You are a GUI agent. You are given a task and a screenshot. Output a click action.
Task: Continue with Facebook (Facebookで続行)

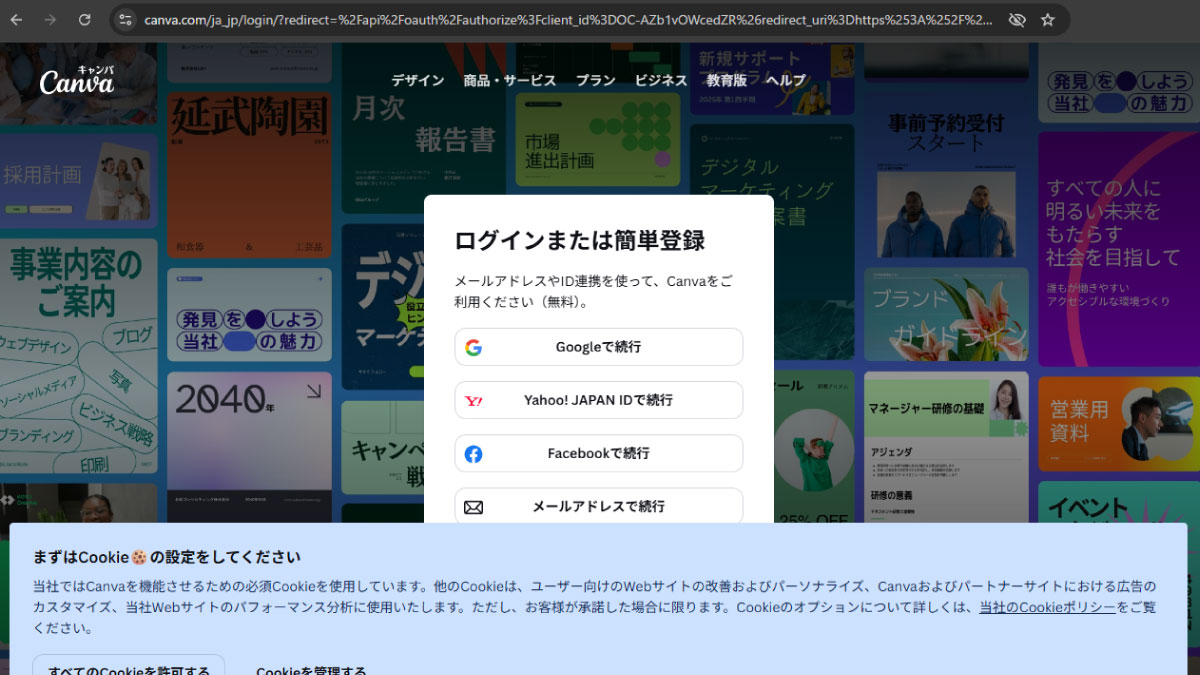(599, 453)
